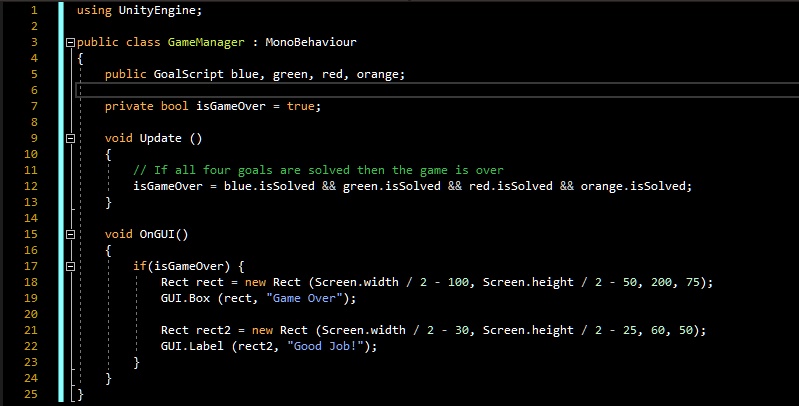Click the 'using UnityEngine;' statement

coord(140,11)
